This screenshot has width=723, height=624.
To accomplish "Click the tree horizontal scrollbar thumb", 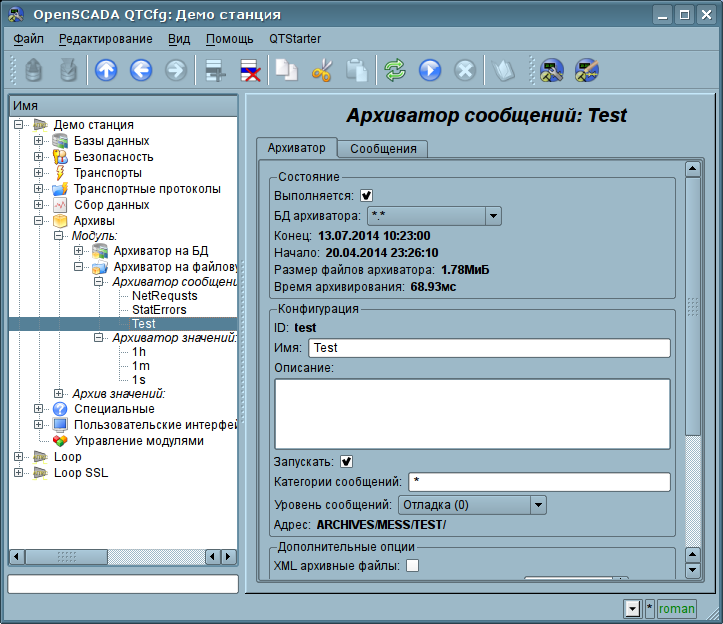I will (66, 557).
